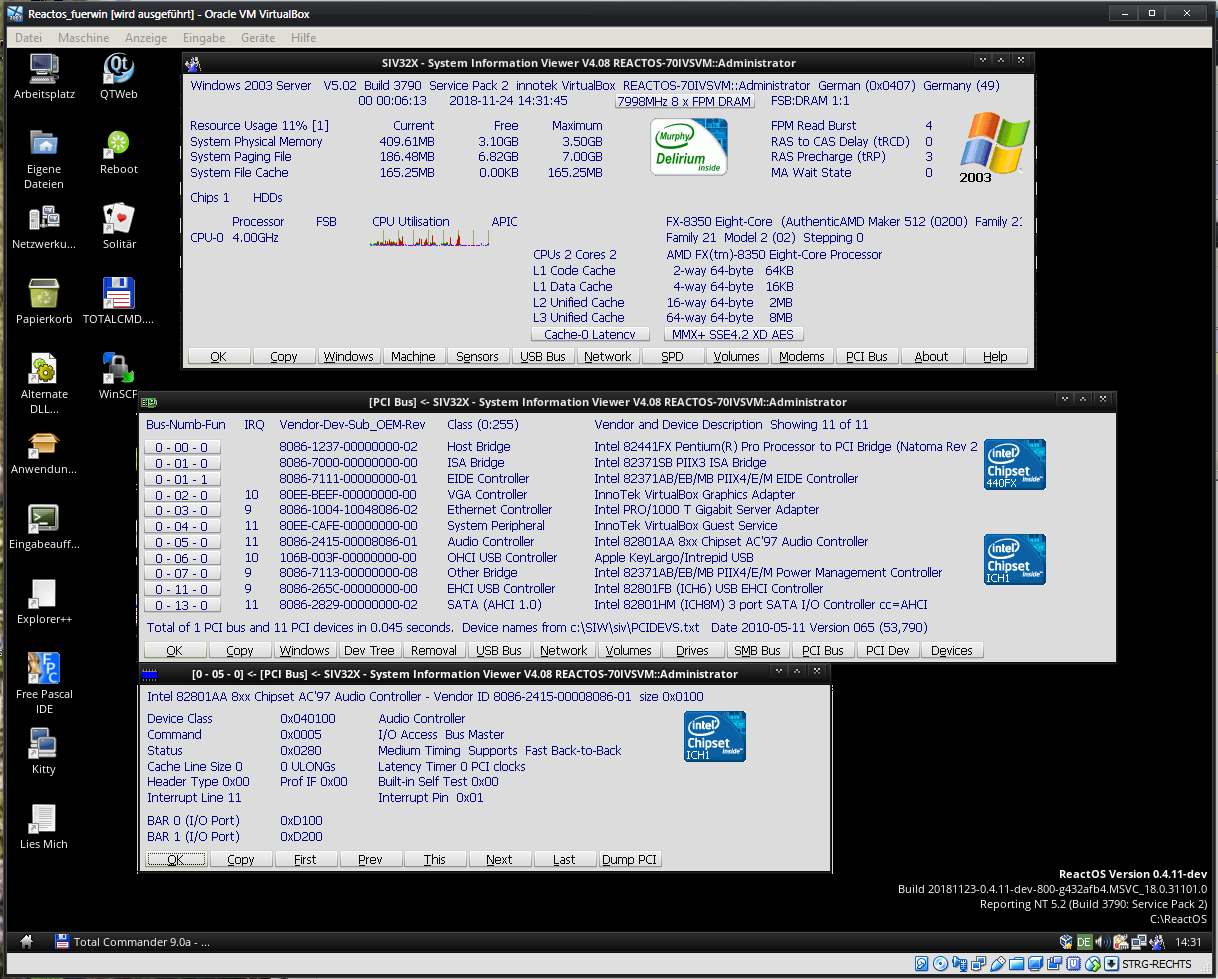Launch the QTWeb browser shortcut

[x=119, y=69]
